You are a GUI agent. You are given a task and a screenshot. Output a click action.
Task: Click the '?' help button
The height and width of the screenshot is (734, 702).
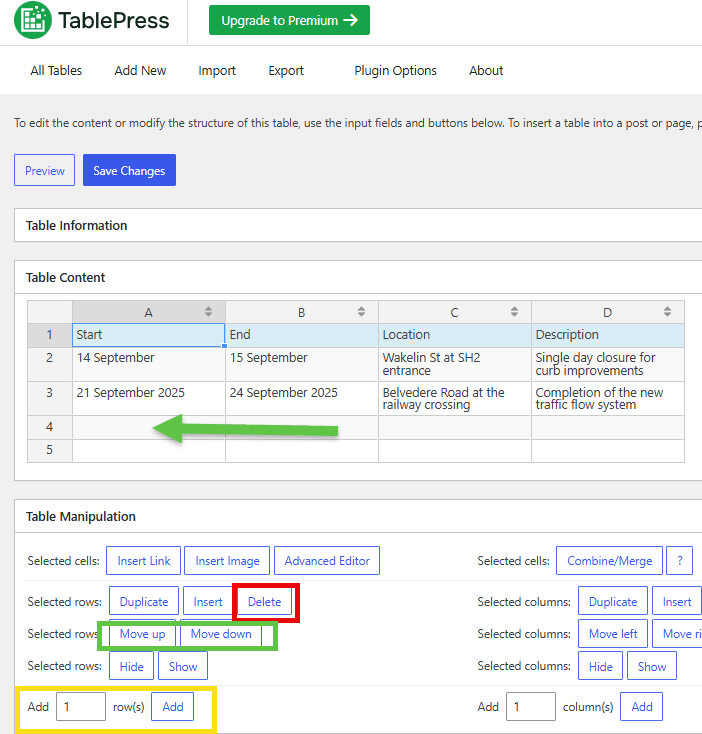click(680, 560)
